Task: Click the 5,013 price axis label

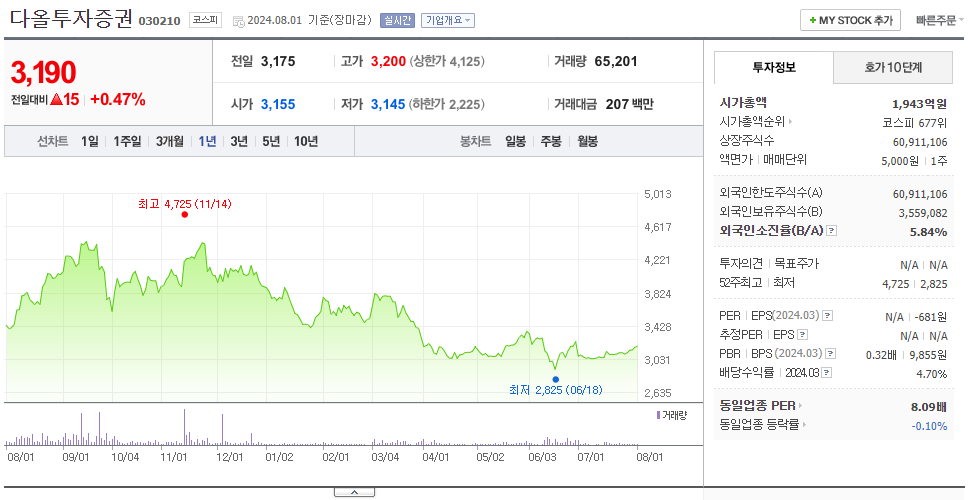Action: (657, 194)
